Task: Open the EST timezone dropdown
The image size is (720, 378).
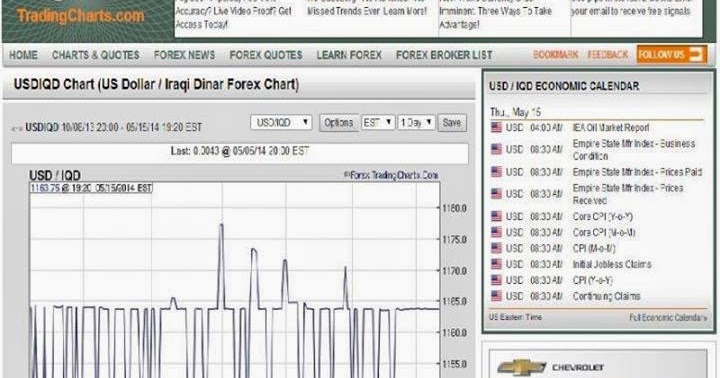Action: tap(378, 123)
